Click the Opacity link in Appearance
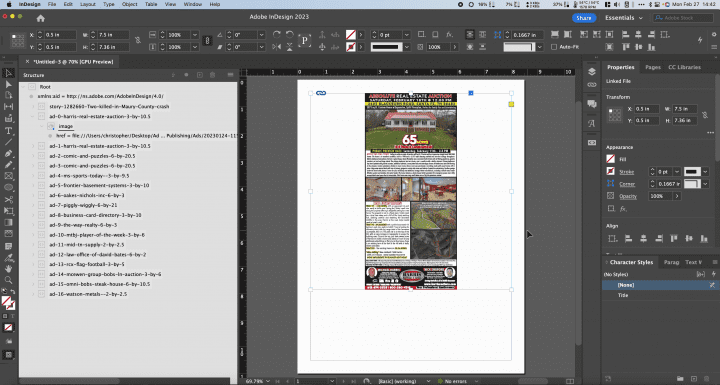The height and width of the screenshot is (385, 720). (x=628, y=196)
